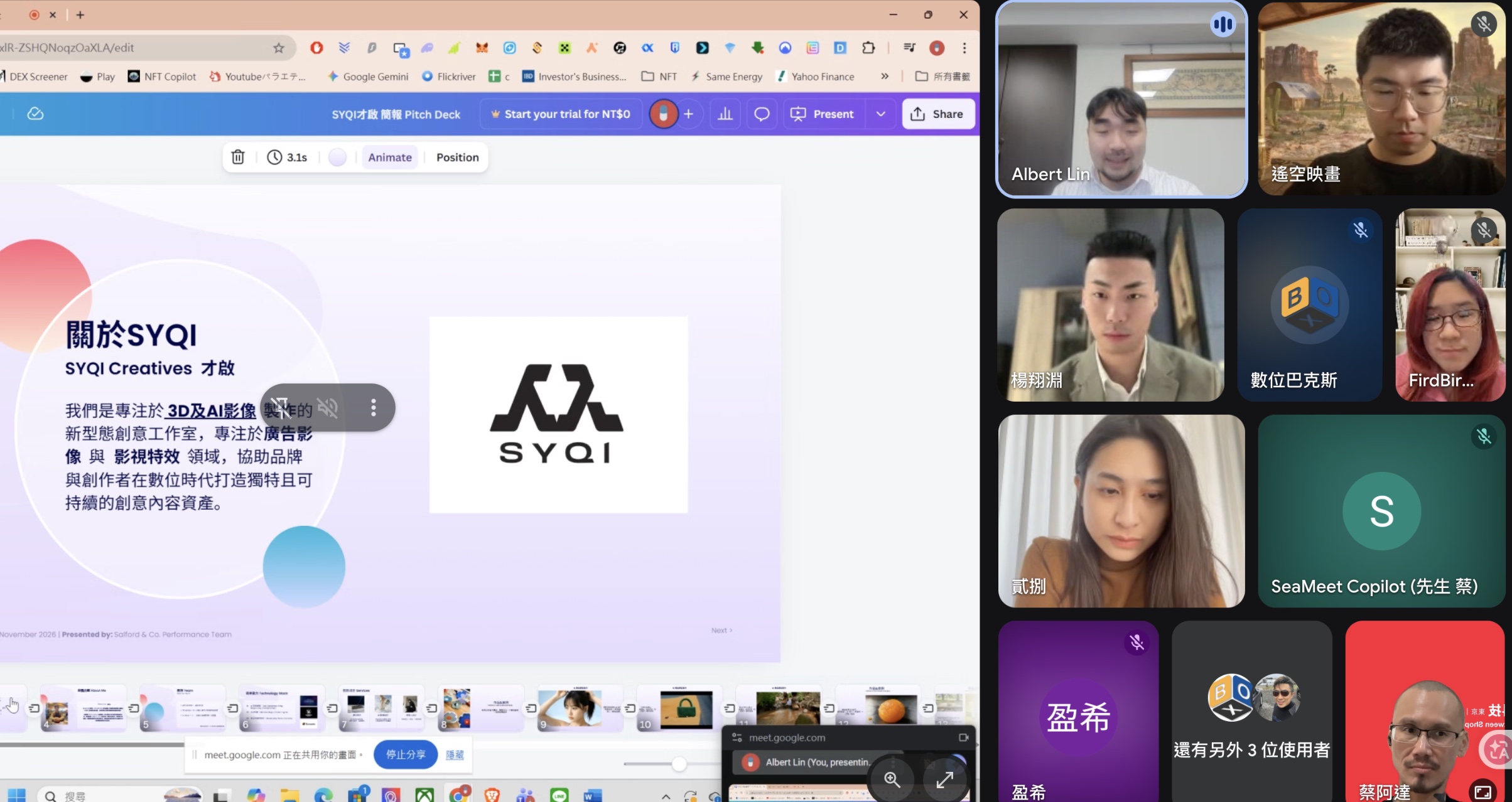
Task: Click muted mic indicator on 盈希 tile
Action: click(1137, 642)
